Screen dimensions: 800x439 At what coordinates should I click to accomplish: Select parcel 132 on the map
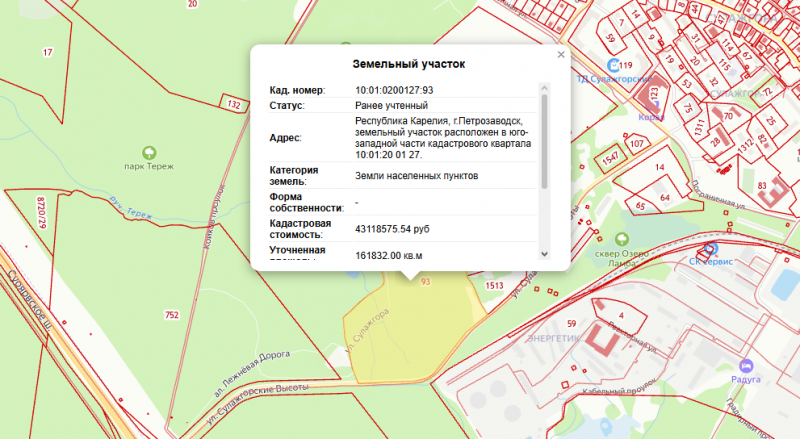234,104
